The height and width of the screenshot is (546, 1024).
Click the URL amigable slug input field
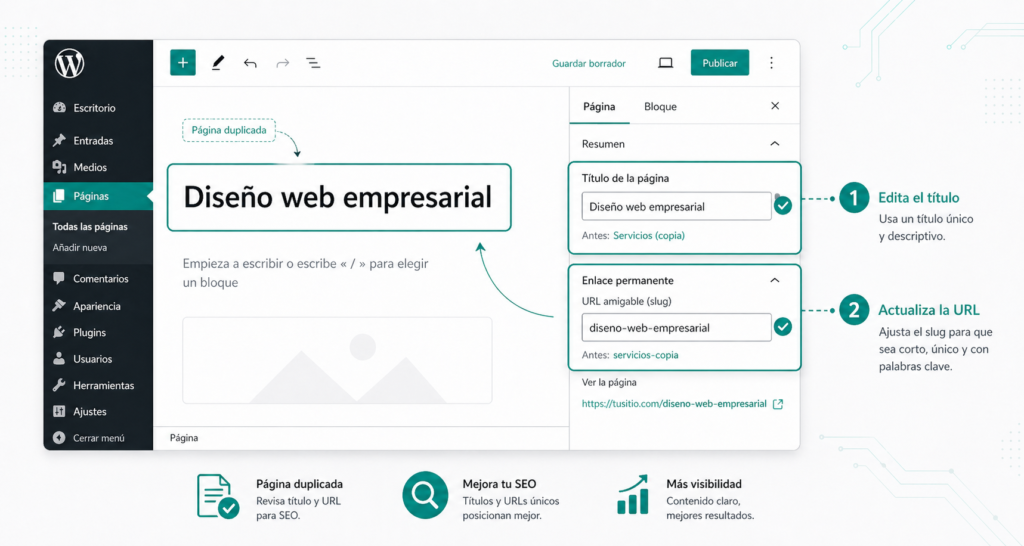click(x=677, y=327)
